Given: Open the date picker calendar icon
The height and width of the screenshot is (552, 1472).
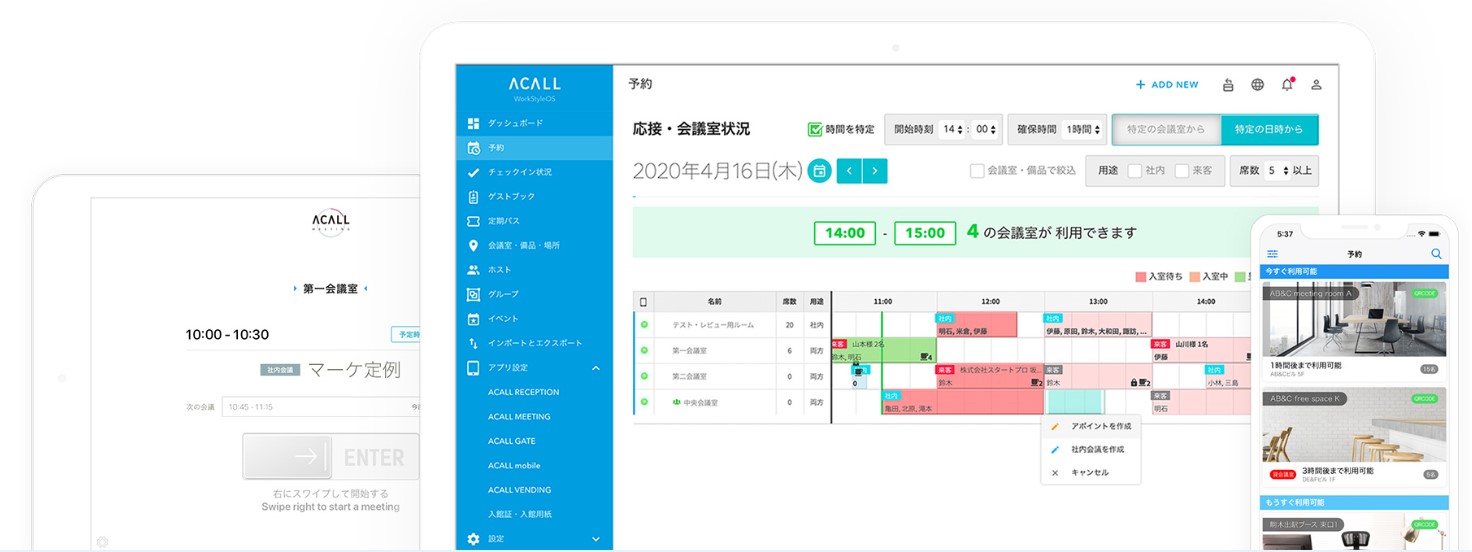Looking at the screenshot, I should (x=820, y=171).
